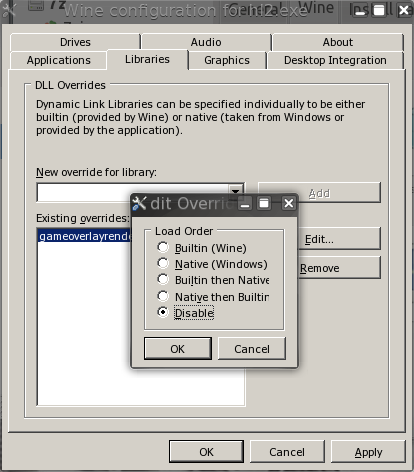Select Native (Windows) load order
Viewport: 414px width, 472px height.
(x=212, y=264)
